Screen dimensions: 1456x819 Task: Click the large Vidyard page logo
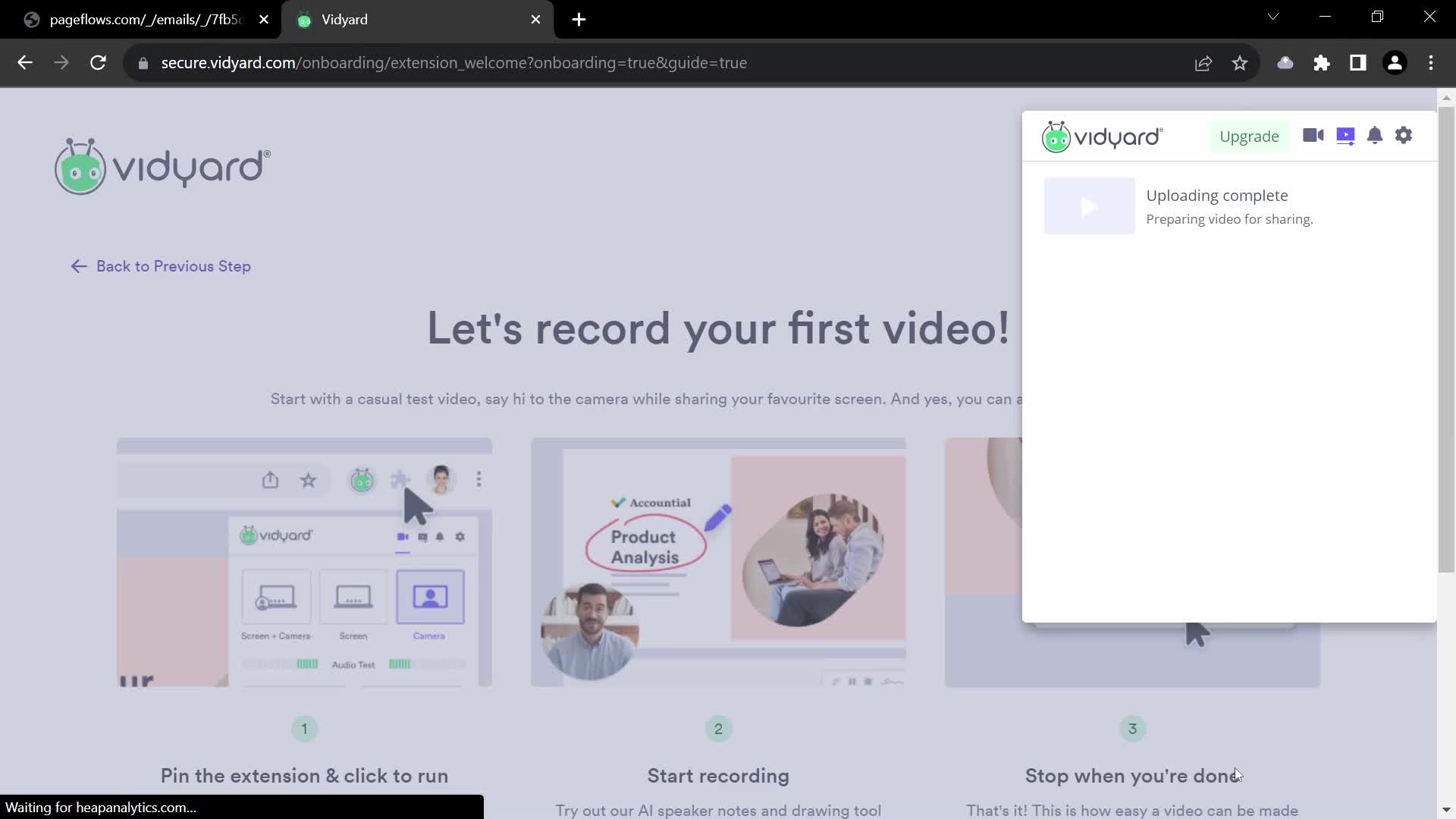162,166
